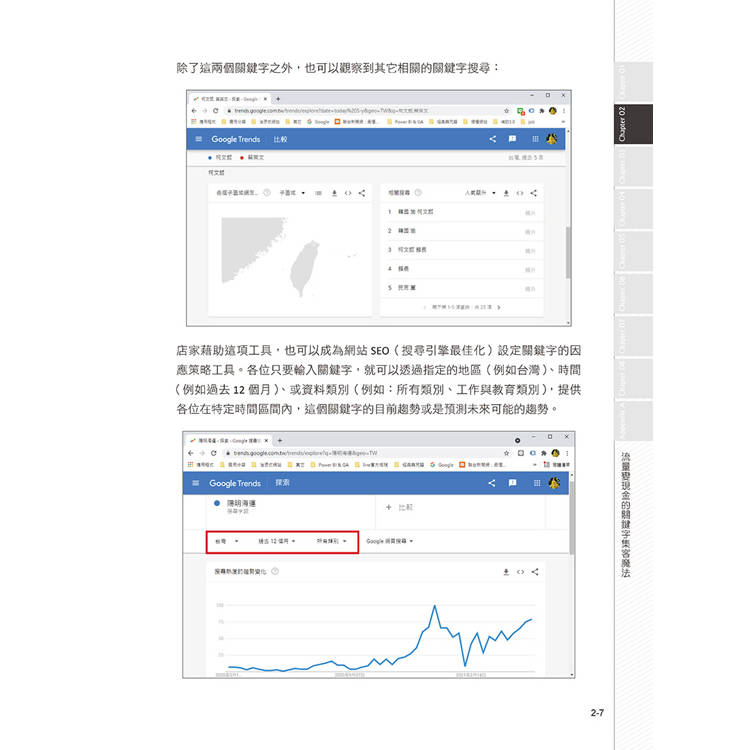Viewport: 750px width, 750px height.
Task: Bookmark the page with star in lower browser
Action: (x=508, y=453)
